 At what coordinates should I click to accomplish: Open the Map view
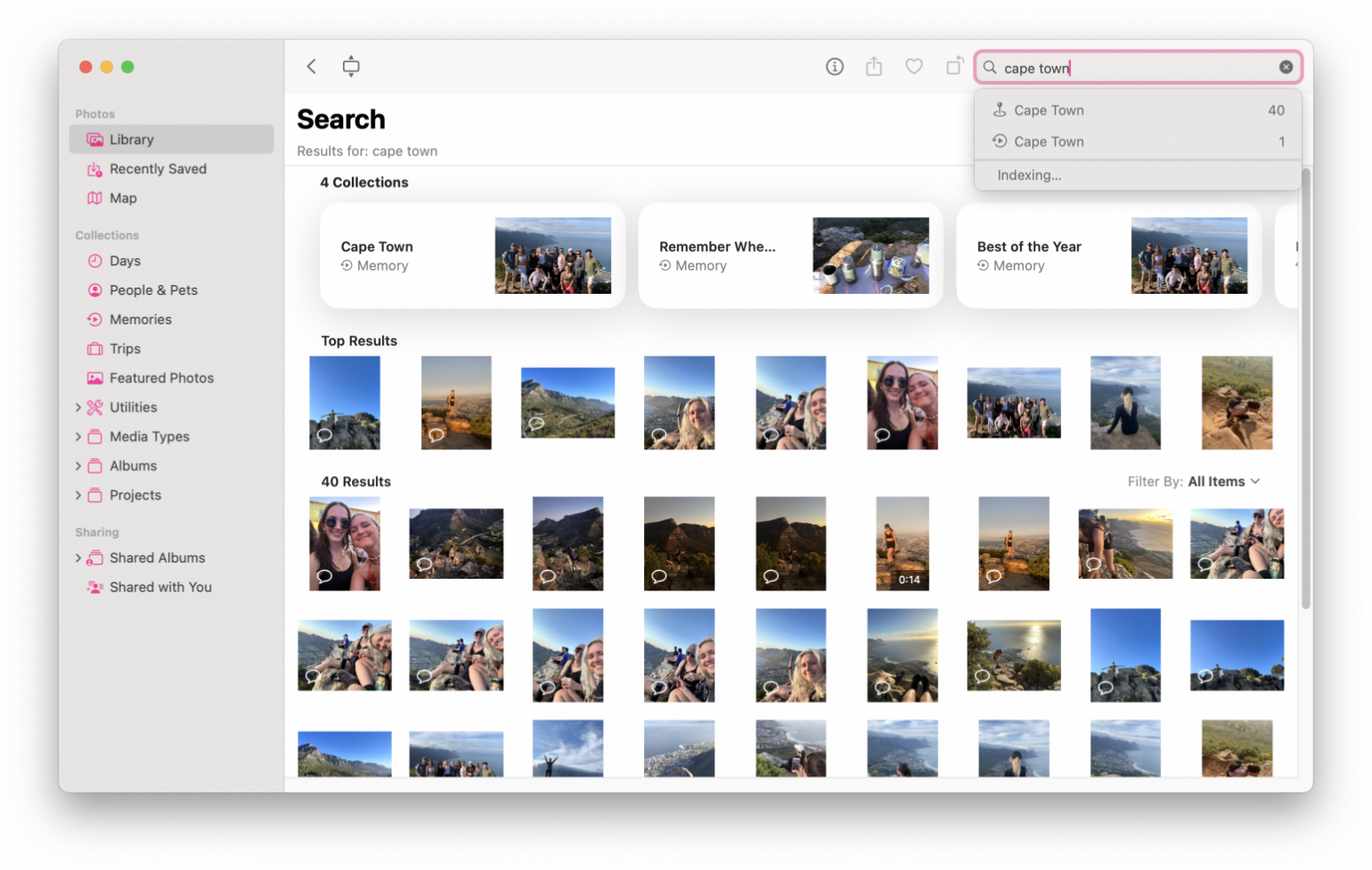tap(122, 197)
